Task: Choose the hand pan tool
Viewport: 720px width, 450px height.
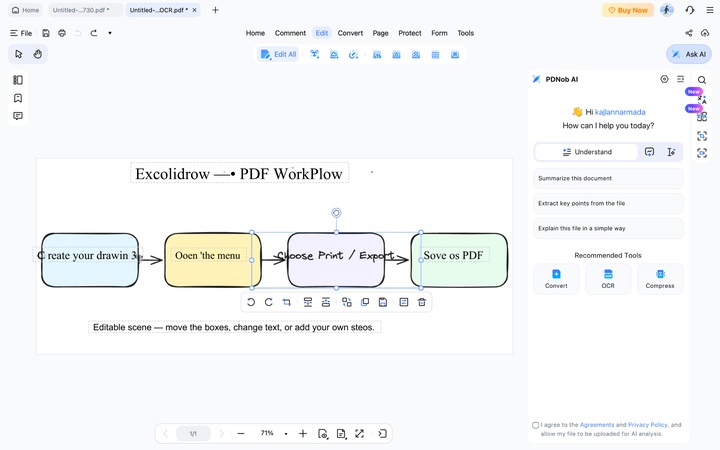Action: click(38, 54)
